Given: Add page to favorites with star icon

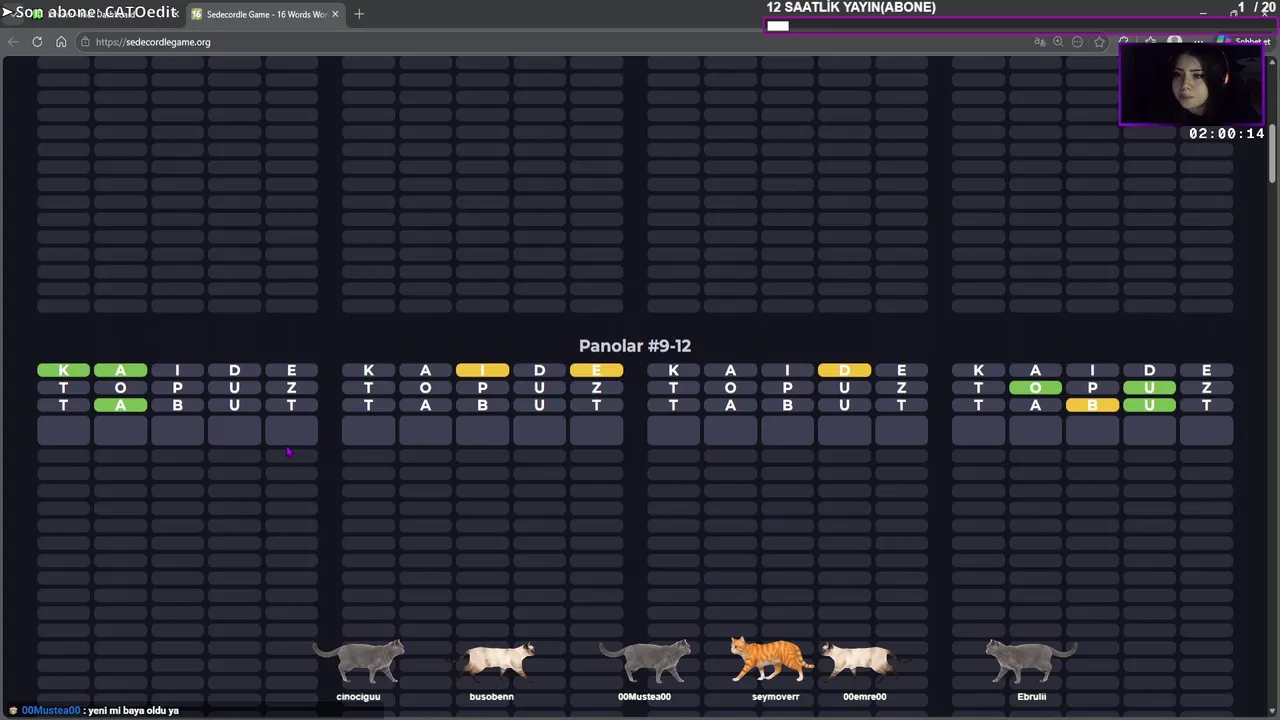Looking at the screenshot, I should pyautogui.click(x=1099, y=42).
